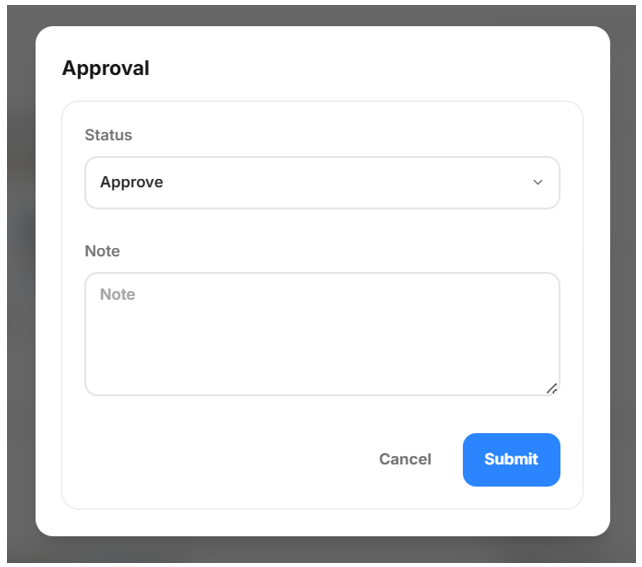Submit the approval form
Viewport: 642px width, 567px height.
point(511,459)
